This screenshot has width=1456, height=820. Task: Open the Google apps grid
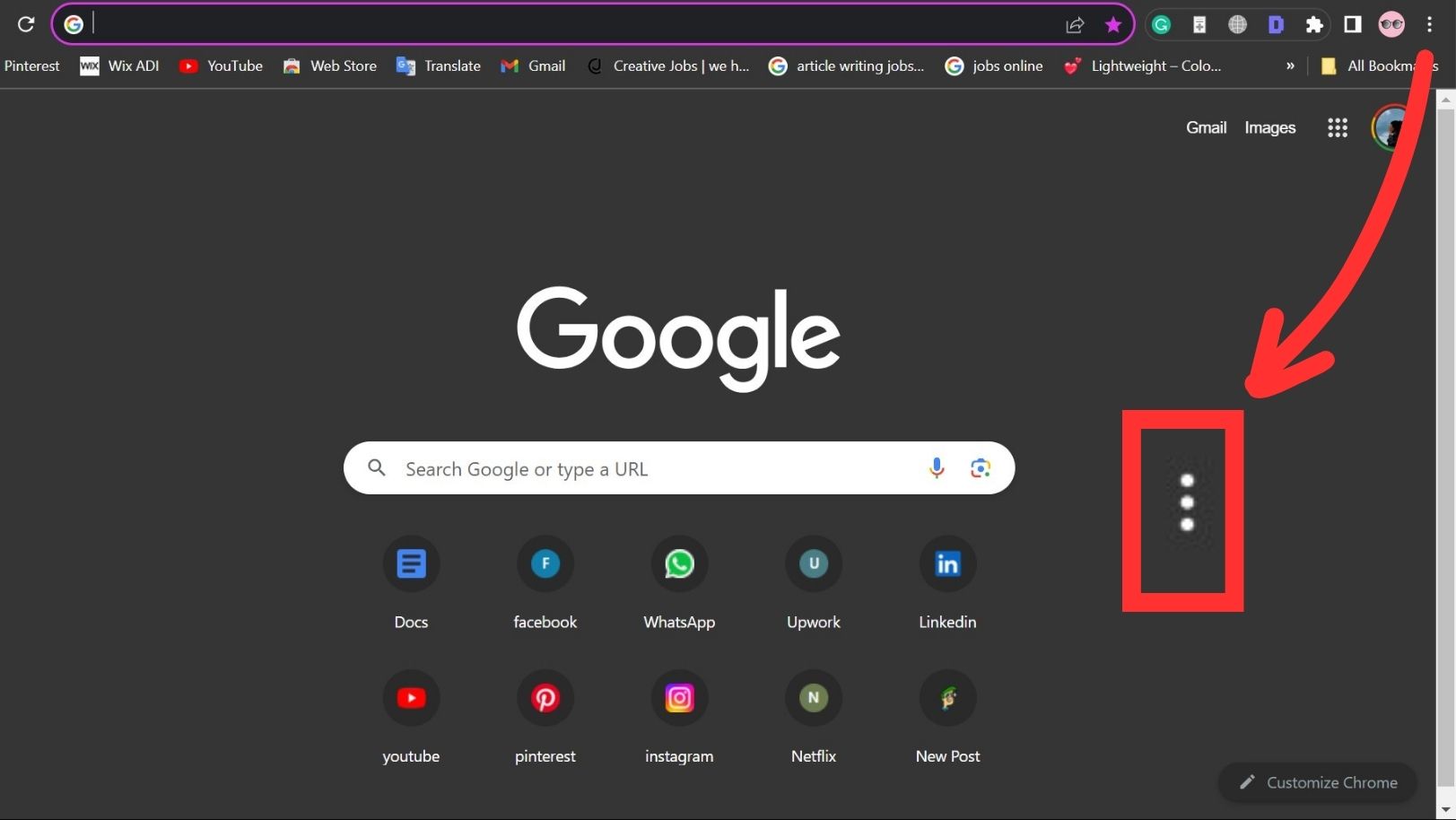click(x=1338, y=127)
